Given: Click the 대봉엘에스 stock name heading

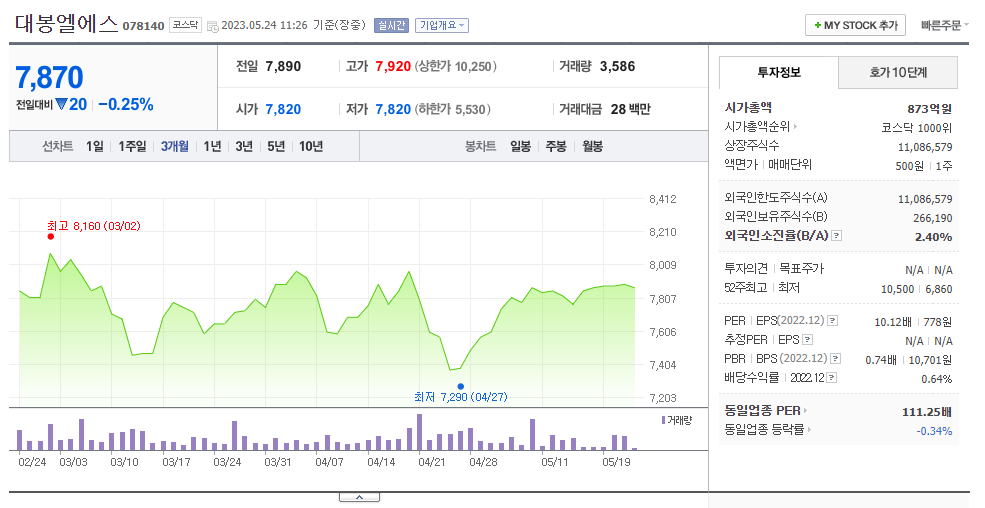Looking at the screenshot, I should pyautogui.click(x=67, y=24).
